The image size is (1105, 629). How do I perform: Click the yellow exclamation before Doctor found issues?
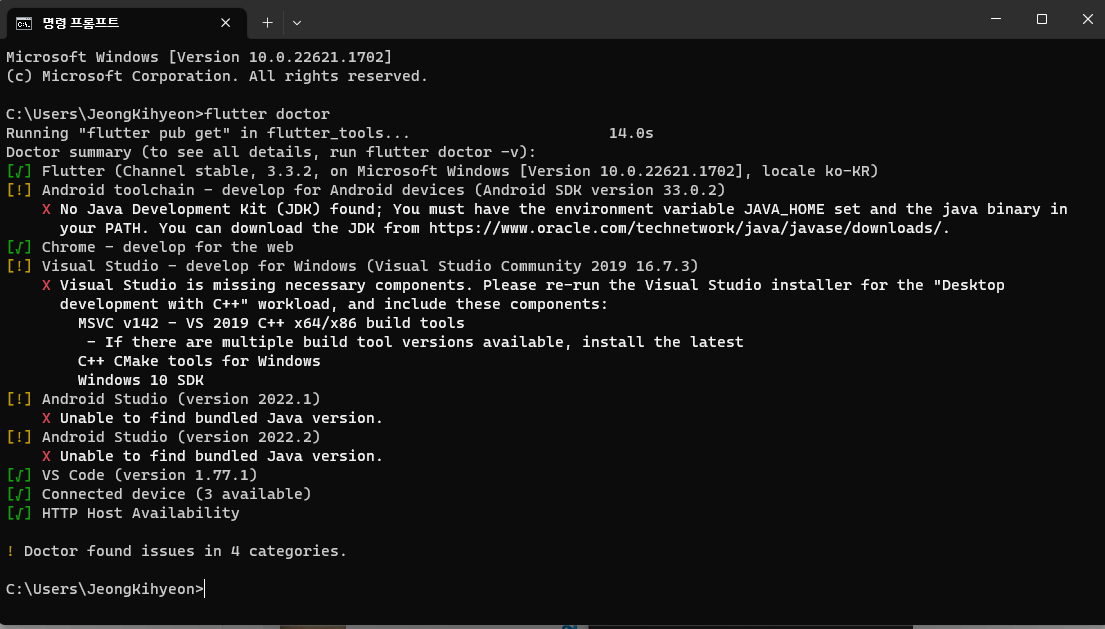11,552
